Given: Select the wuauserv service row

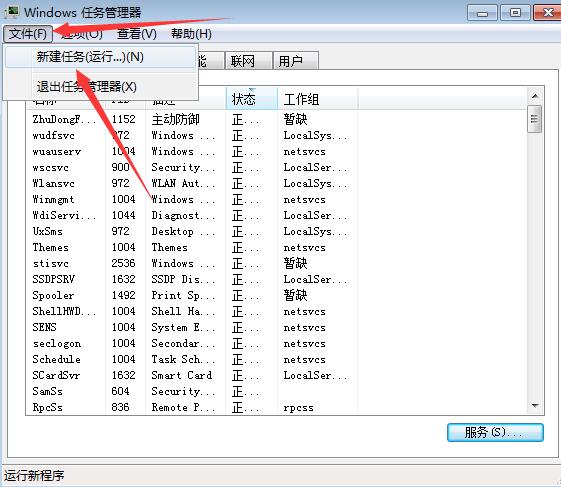Looking at the screenshot, I should [192, 151].
